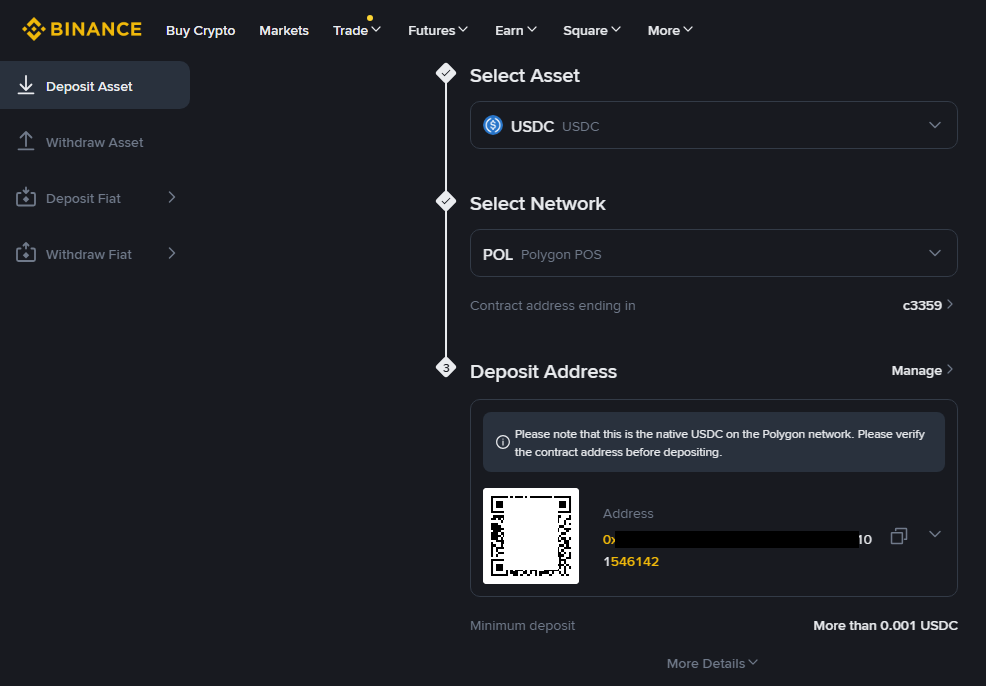The width and height of the screenshot is (986, 686).
Task: Click the Select Network heading
Action: coord(538,204)
